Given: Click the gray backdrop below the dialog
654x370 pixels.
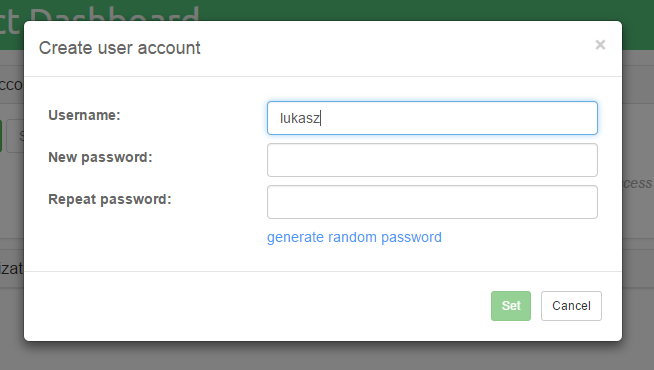Looking at the screenshot, I should tap(327, 356).
